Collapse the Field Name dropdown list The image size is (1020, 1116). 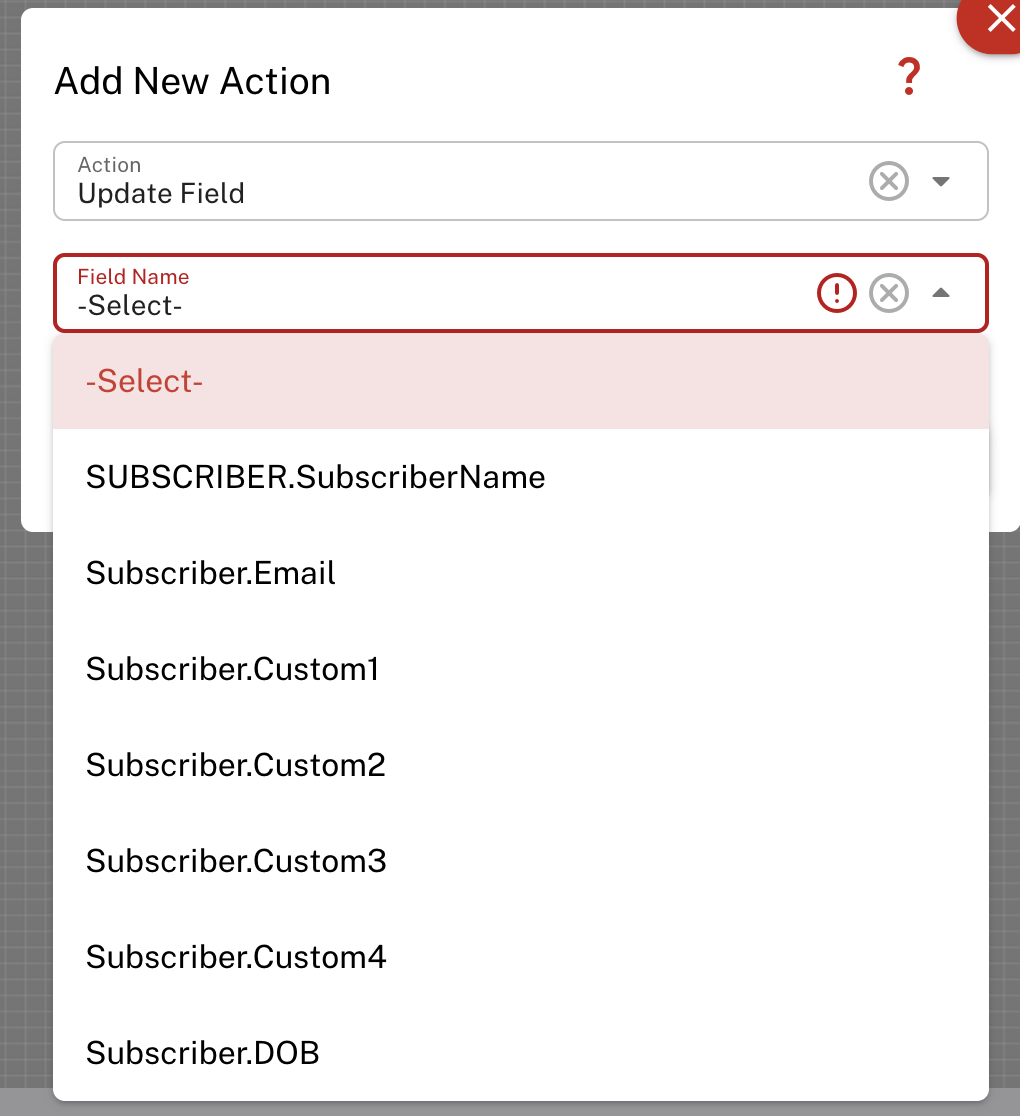(940, 293)
